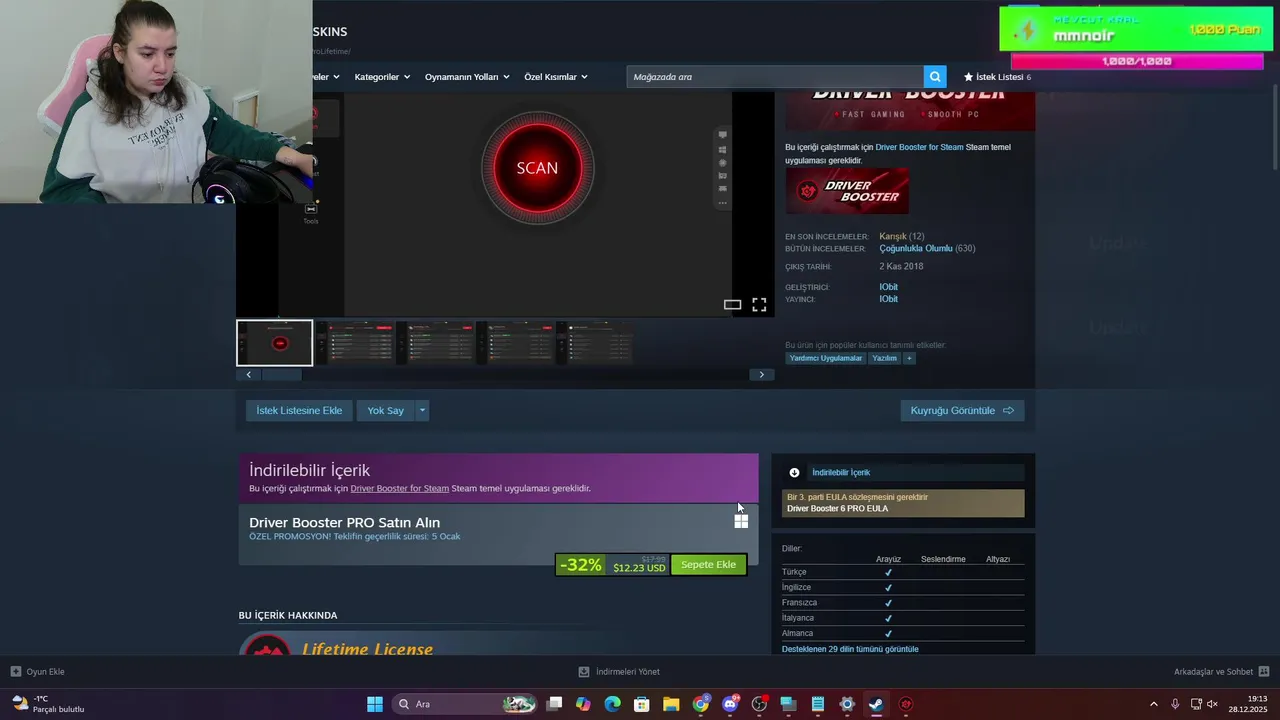Open the Windows Start menu
The image size is (1280, 720).
click(x=375, y=704)
